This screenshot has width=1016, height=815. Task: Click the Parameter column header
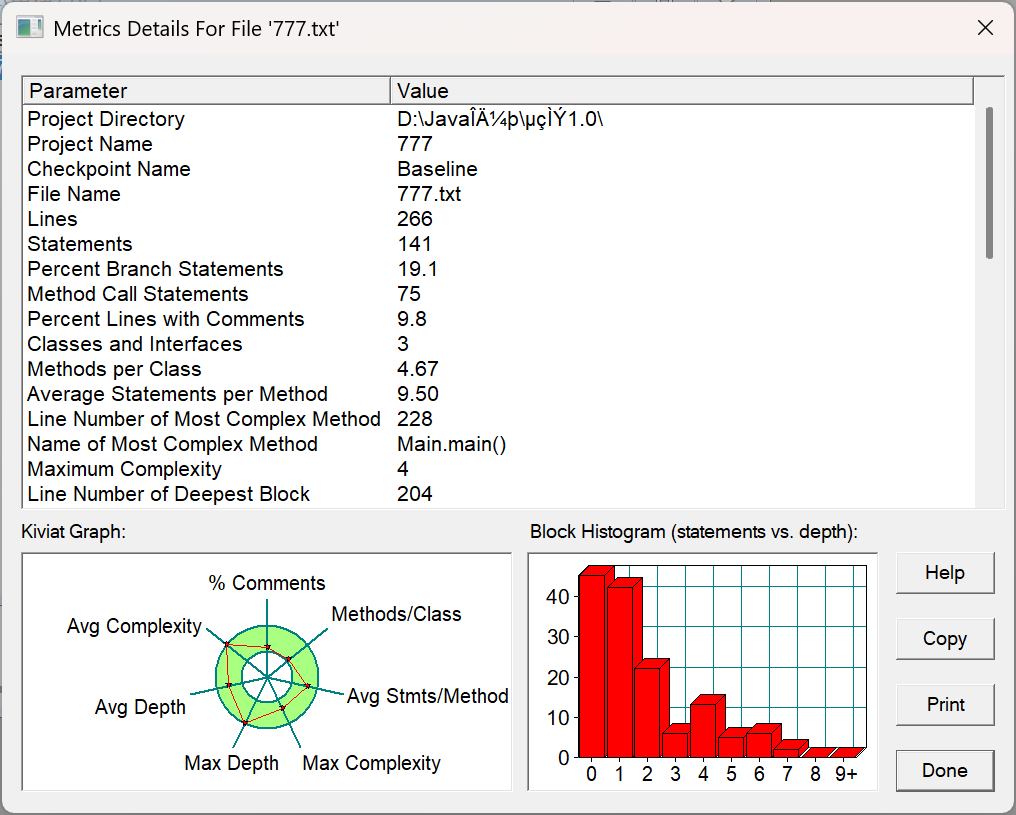click(206, 91)
